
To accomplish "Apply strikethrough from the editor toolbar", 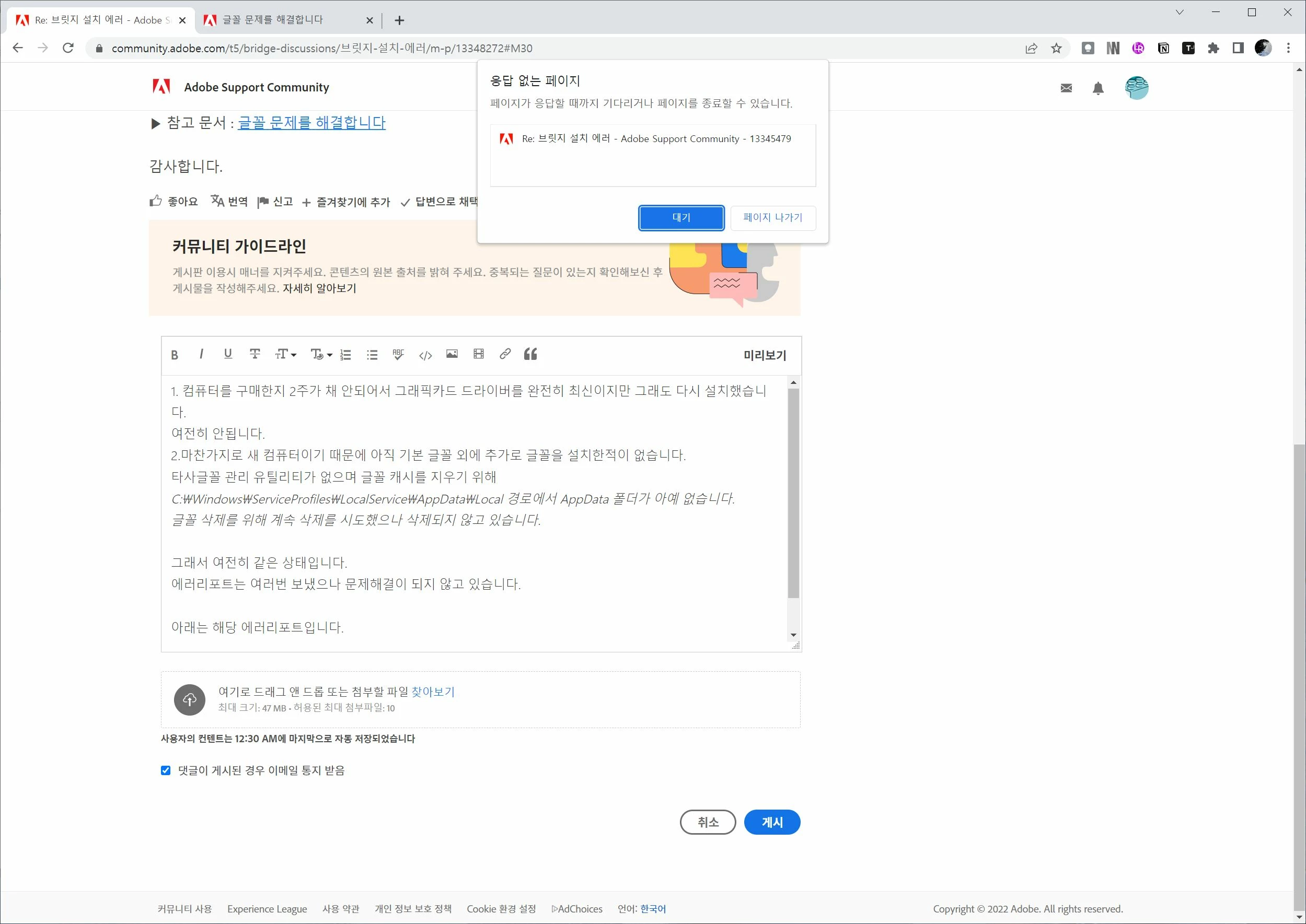I will [255, 355].
